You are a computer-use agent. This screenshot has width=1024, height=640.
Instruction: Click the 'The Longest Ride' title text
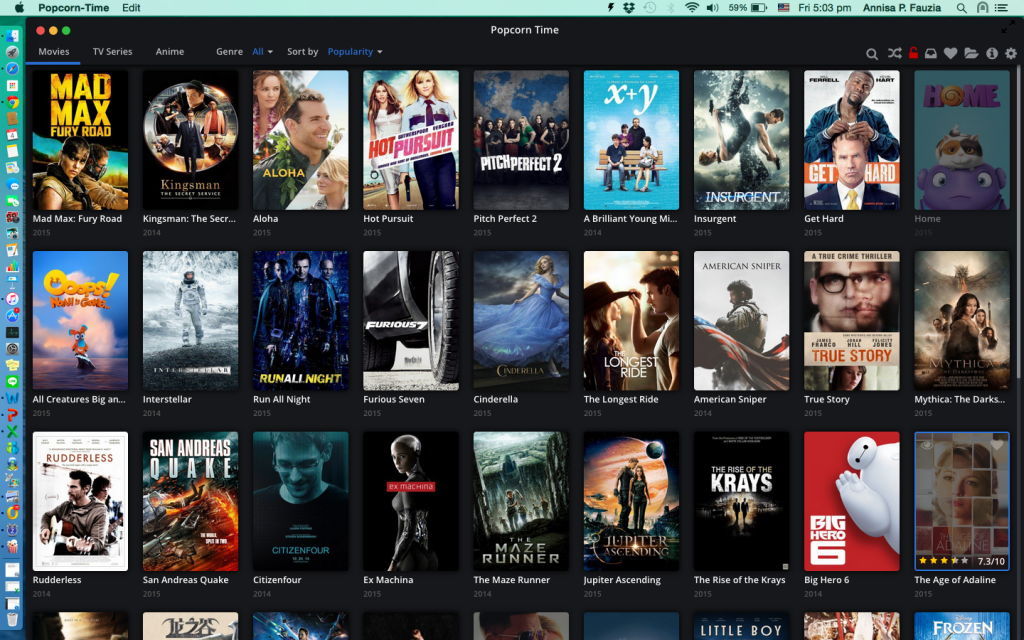click(x=620, y=399)
